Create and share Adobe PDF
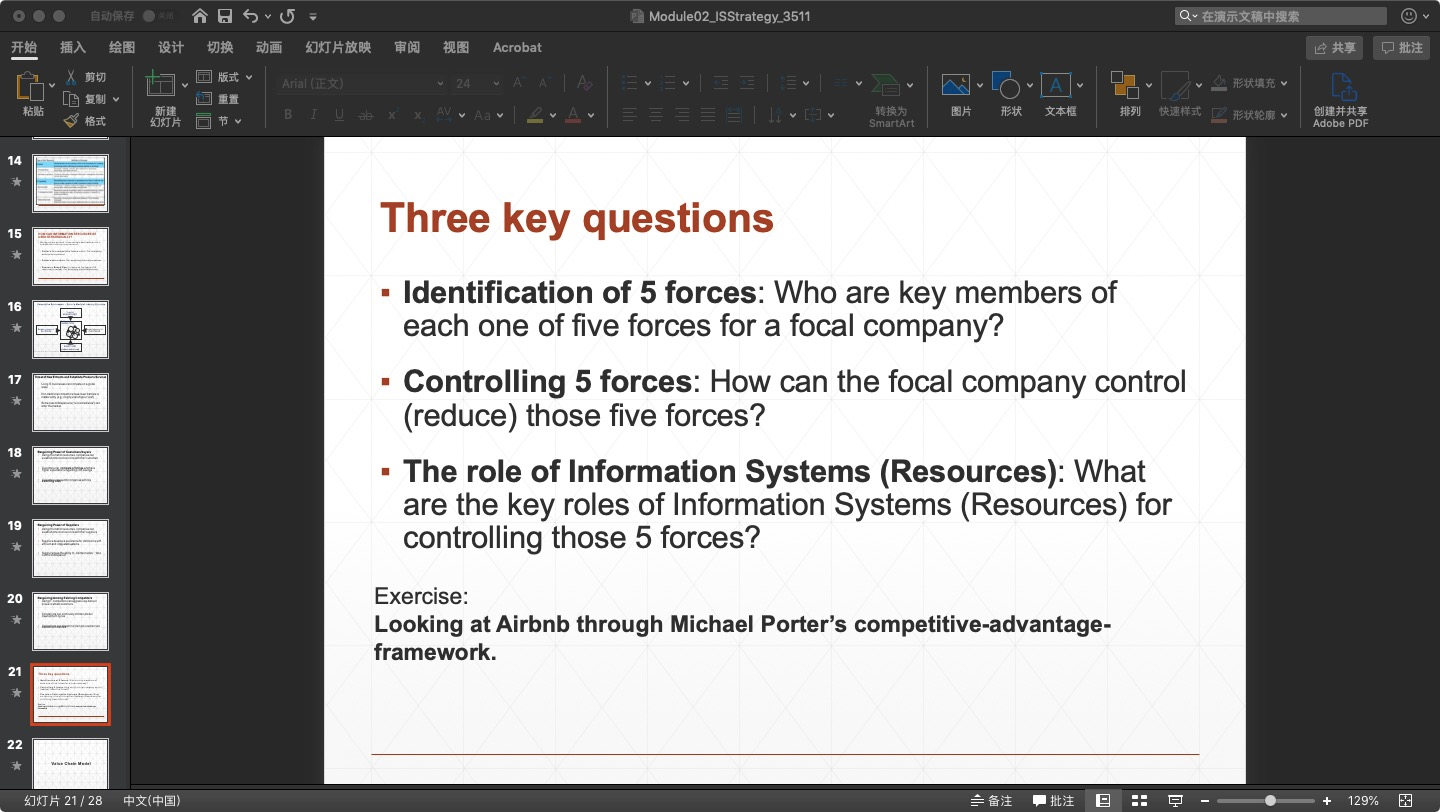This screenshot has height=812, width=1440. click(x=1341, y=95)
